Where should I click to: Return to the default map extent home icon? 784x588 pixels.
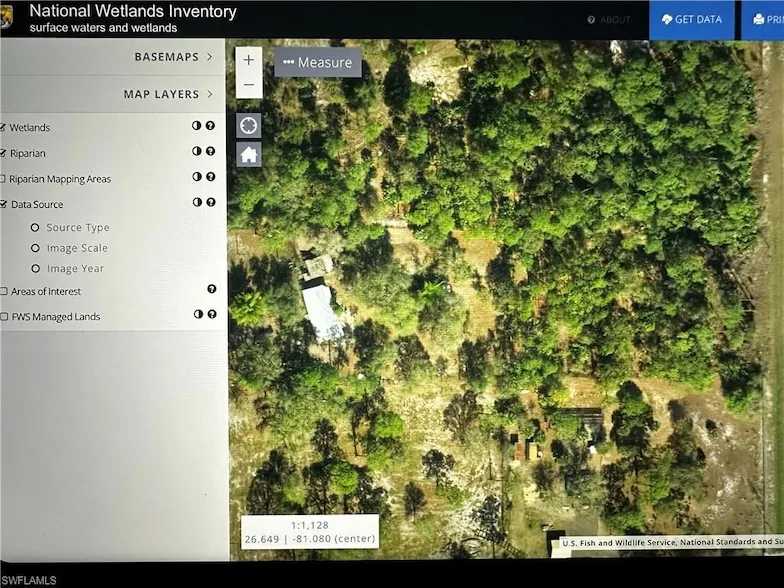(249, 154)
